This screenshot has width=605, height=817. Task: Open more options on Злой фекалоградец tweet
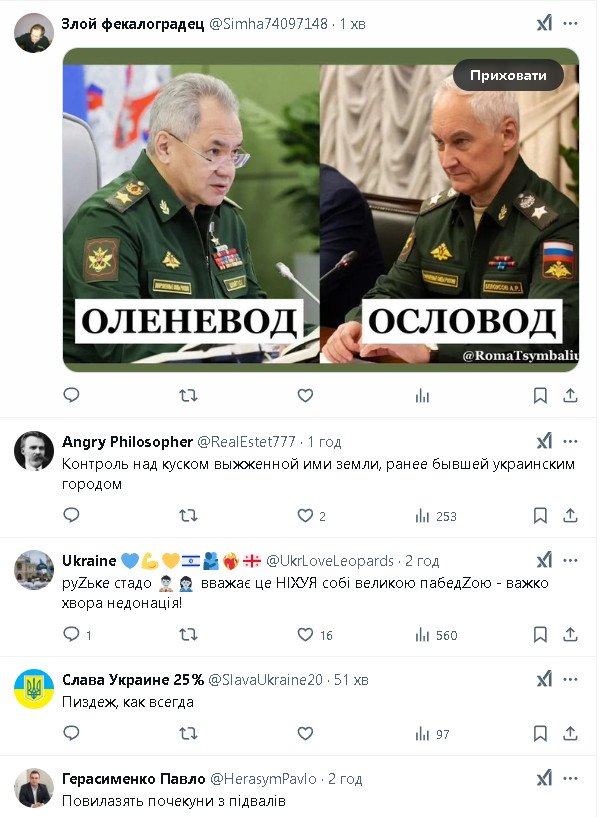tap(571, 23)
